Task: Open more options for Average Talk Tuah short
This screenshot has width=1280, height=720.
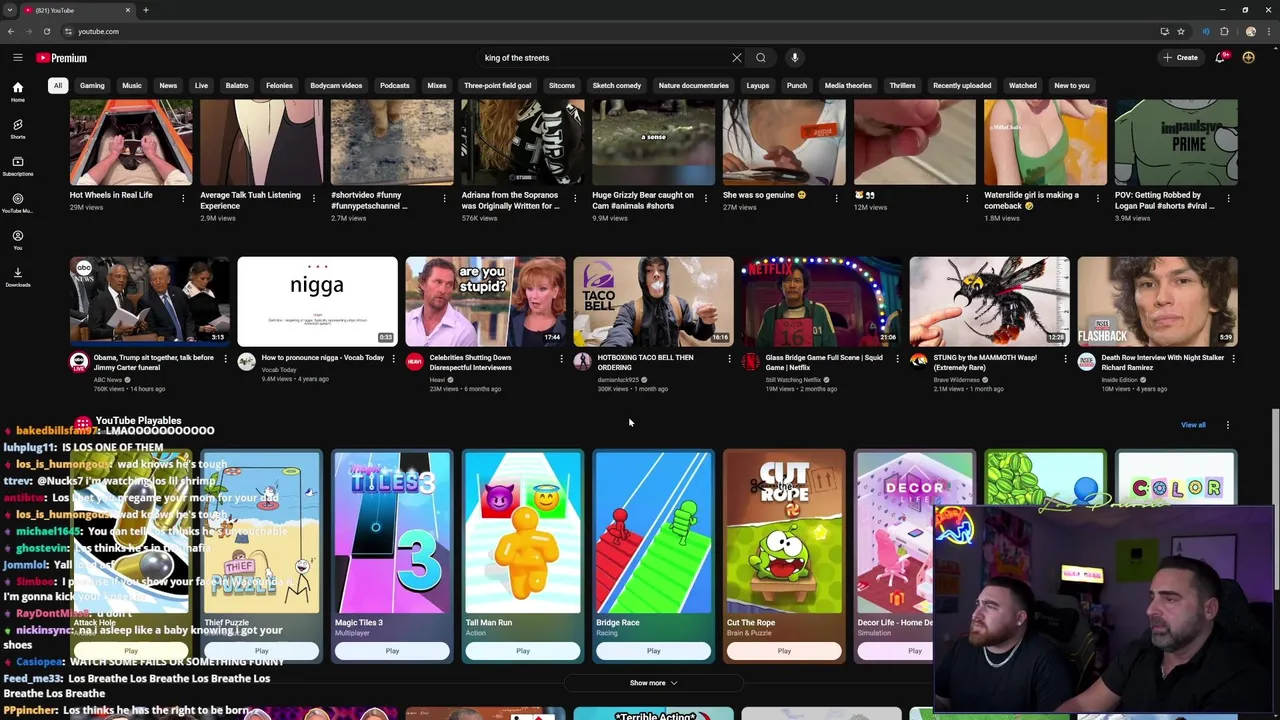Action: click(x=314, y=198)
